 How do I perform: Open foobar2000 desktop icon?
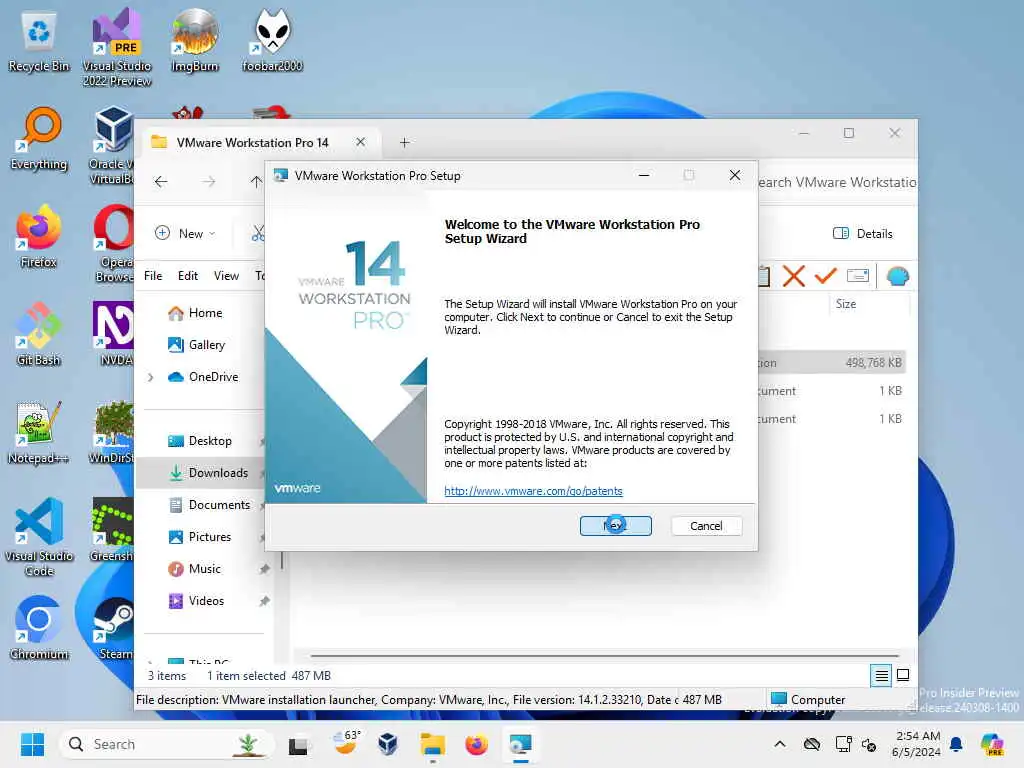(272, 40)
